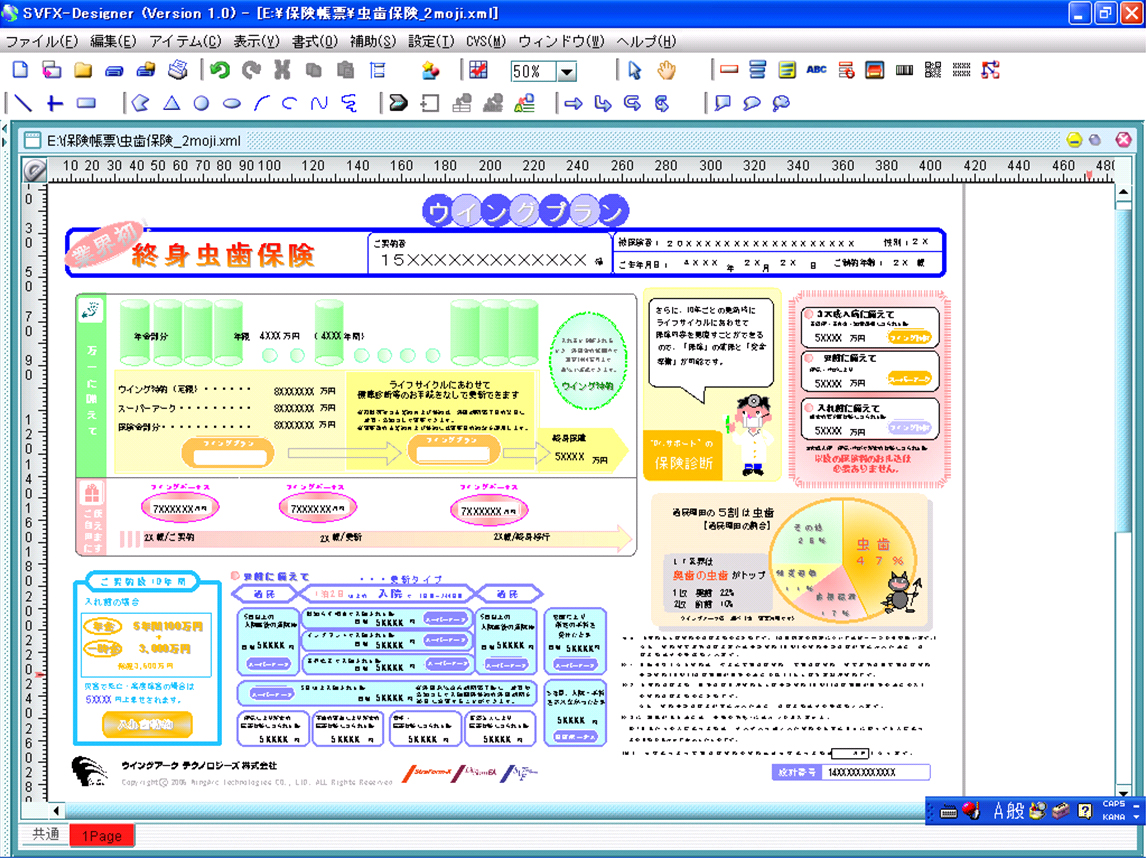
Task: Select the xxxx pattern field tool
Action: coord(962,70)
